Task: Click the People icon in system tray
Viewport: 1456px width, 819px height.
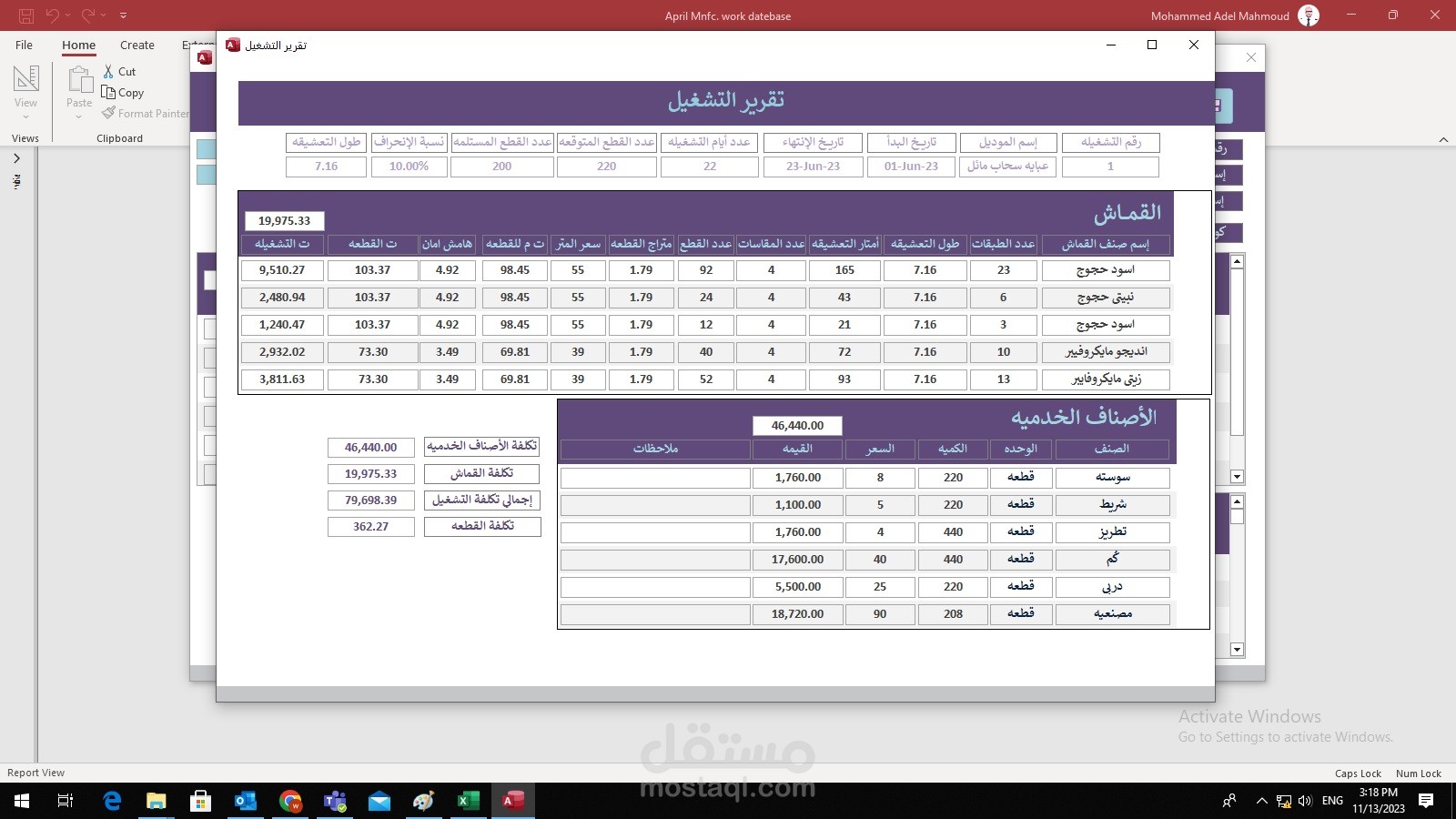Action: pos(1229,801)
